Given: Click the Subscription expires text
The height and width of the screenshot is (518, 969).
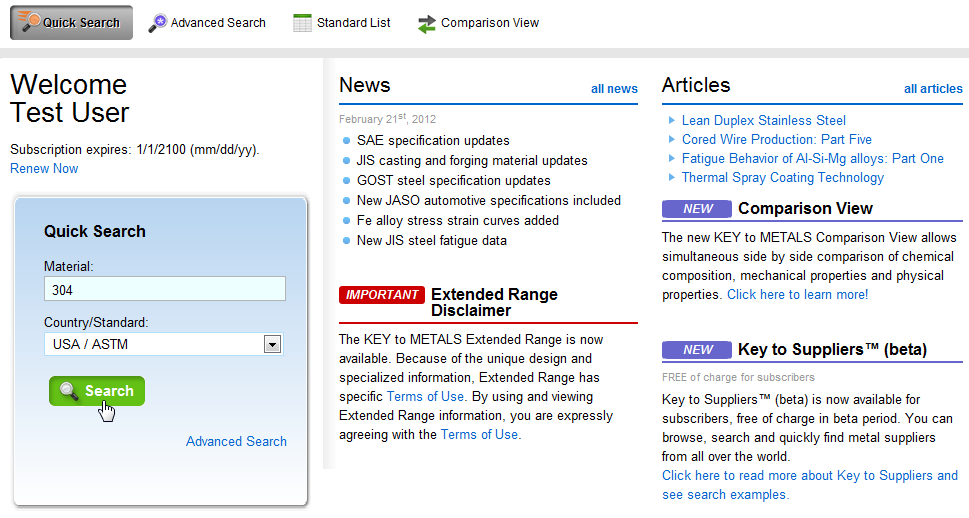Looking at the screenshot, I should tap(135, 150).
